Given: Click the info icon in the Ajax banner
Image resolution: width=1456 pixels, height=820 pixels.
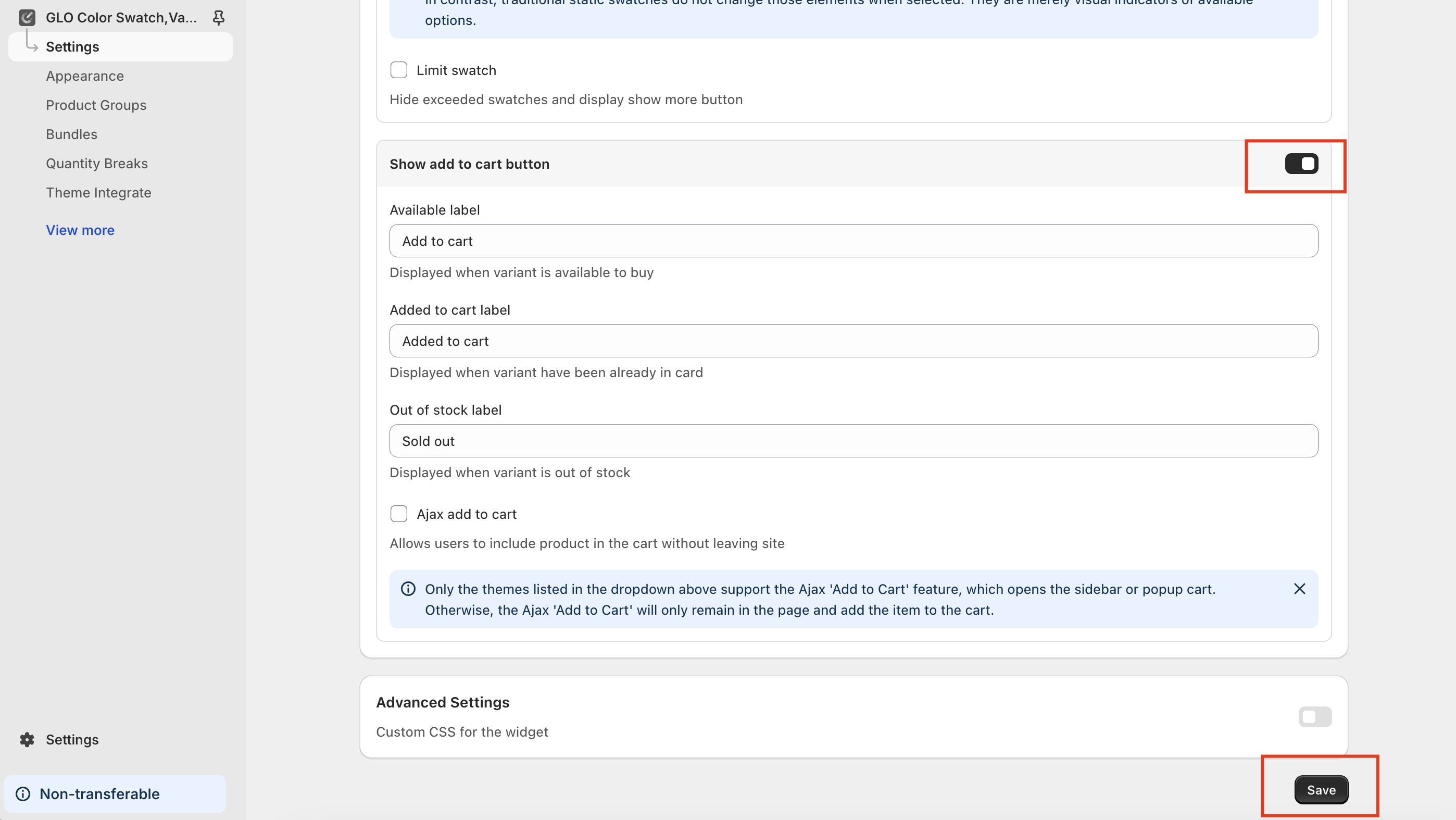Looking at the screenshot, I should point(408,589).
